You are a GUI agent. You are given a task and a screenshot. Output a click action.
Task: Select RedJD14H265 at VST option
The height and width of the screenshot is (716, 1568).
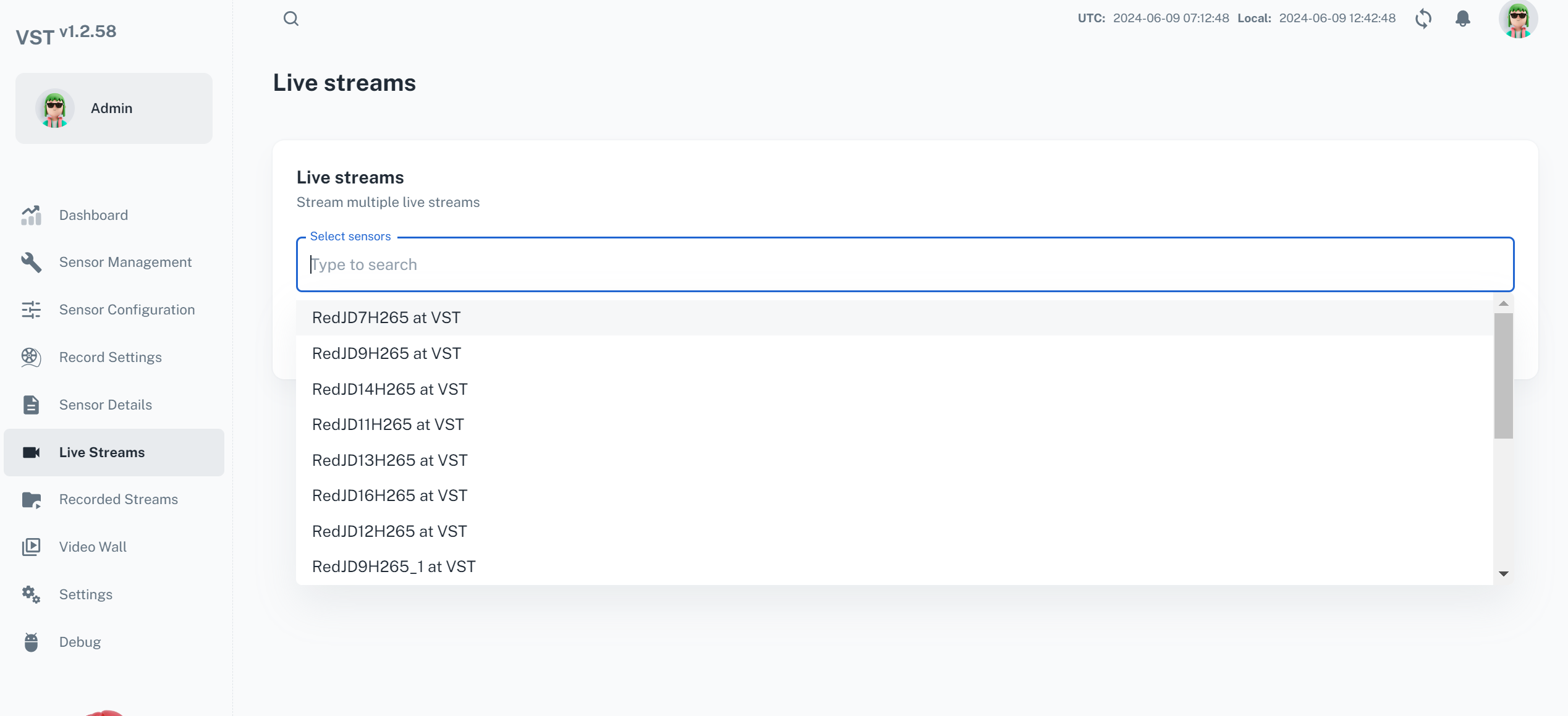[x=389, y=389]
